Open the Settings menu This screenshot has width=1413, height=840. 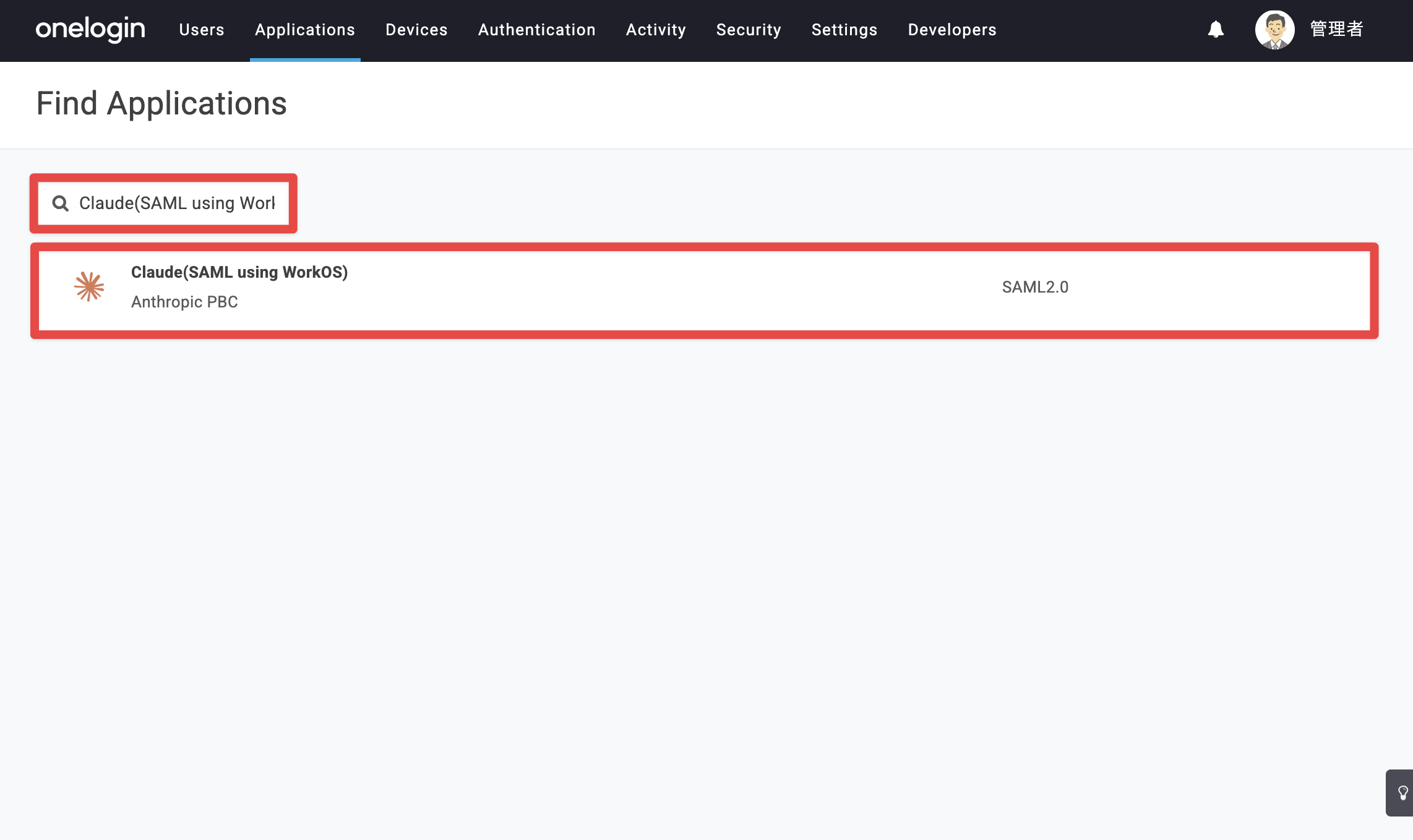[844, 30]
